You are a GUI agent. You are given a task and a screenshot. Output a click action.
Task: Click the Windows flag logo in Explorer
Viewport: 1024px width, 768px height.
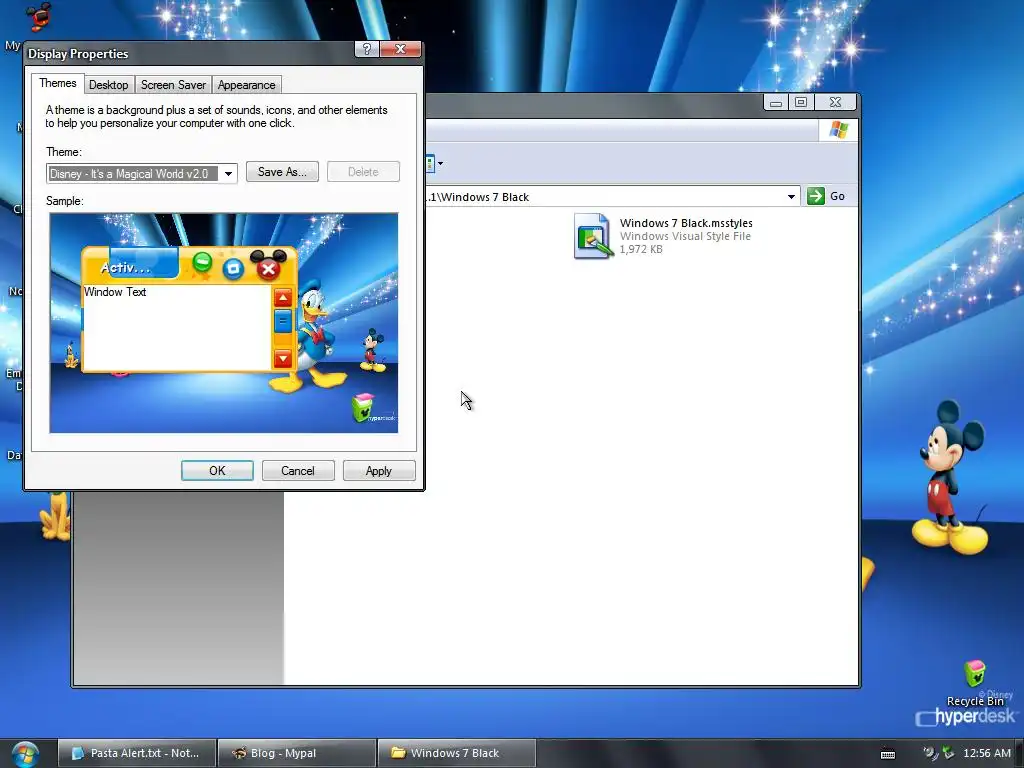pos(839,130)
